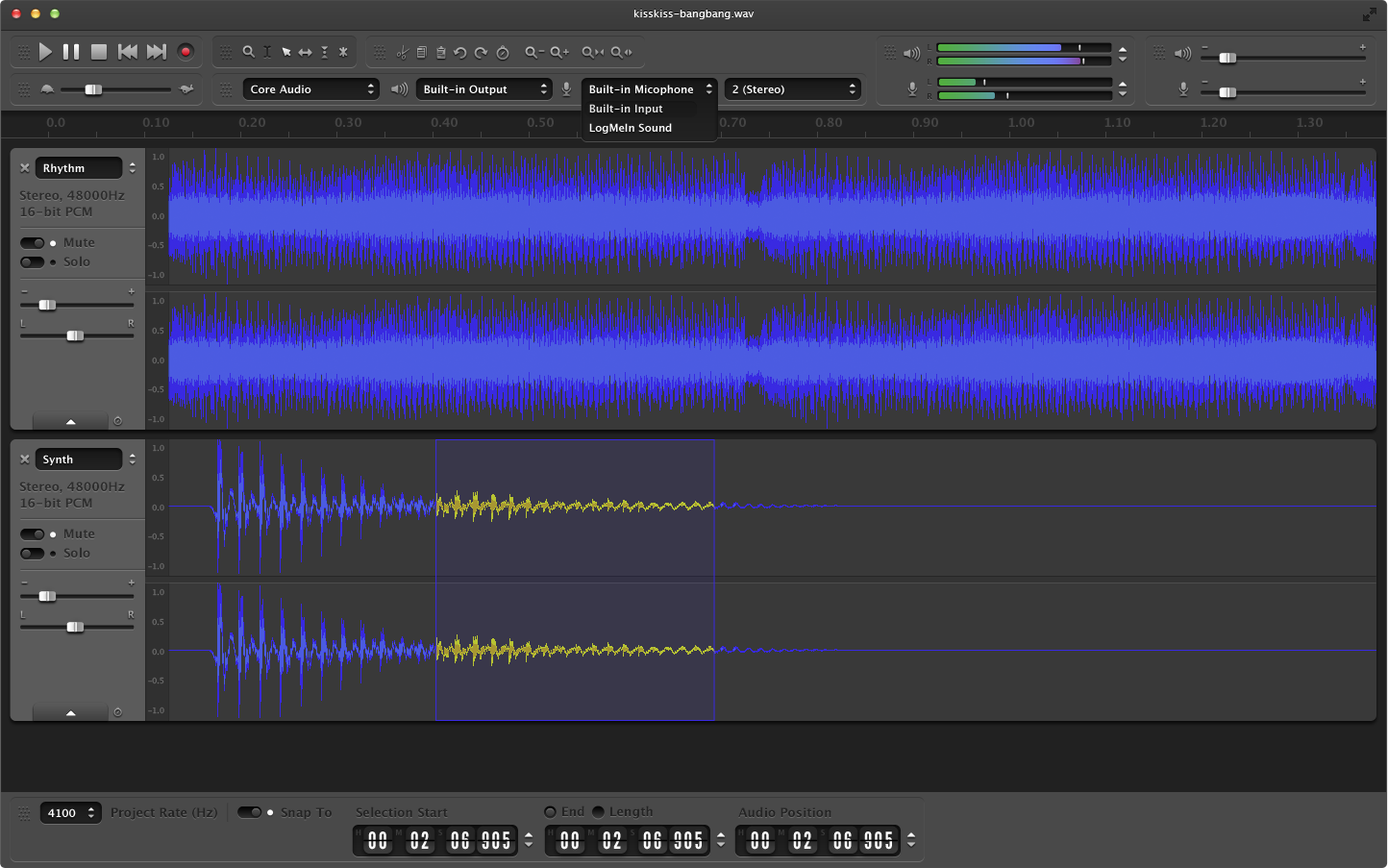This screenshot has height=868, width=1388.
Task: Click the Synth track pan slider
Action: [x=75, y=627]
